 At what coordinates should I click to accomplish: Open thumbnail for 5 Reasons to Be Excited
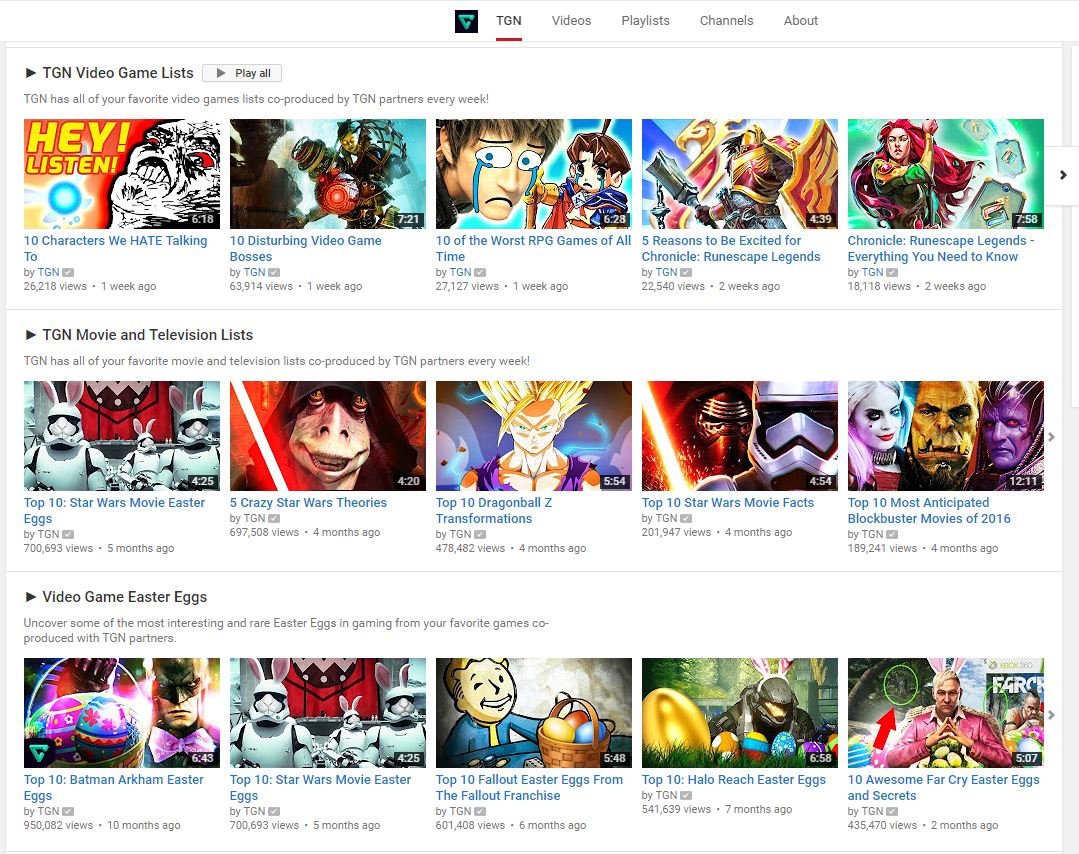pyautogui.click(x=740, y=174)
